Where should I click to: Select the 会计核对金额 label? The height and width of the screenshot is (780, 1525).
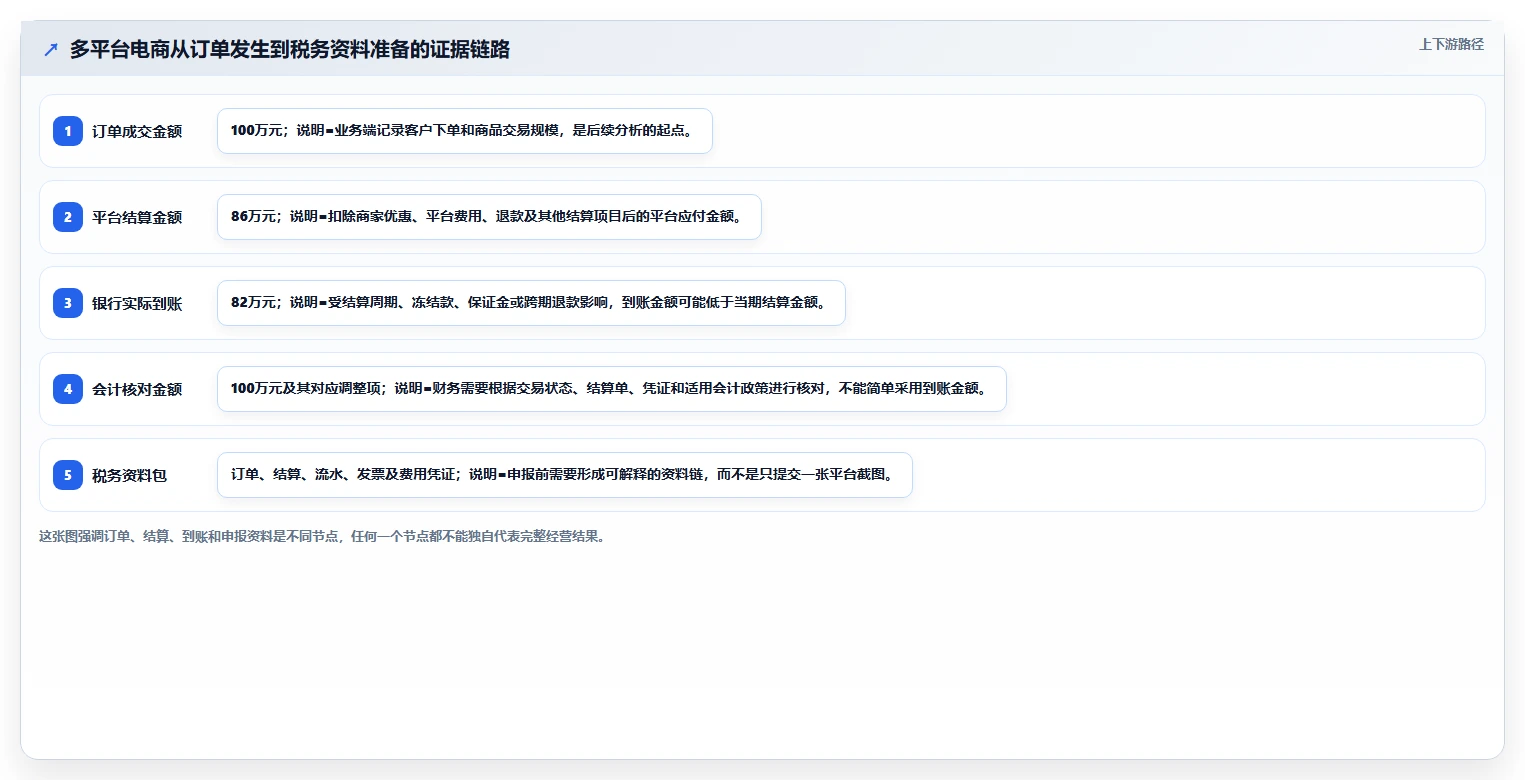pyautogui.click(x=137, y=389)
